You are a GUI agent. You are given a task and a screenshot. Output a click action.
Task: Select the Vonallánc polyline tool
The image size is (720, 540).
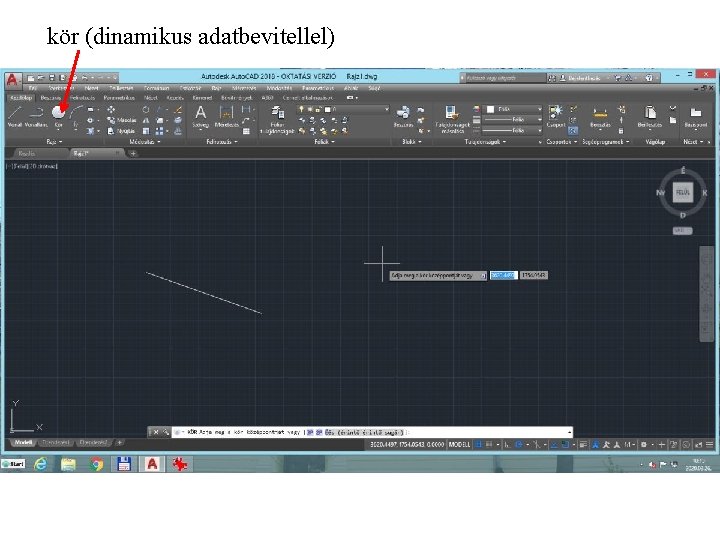pos(36,116)
